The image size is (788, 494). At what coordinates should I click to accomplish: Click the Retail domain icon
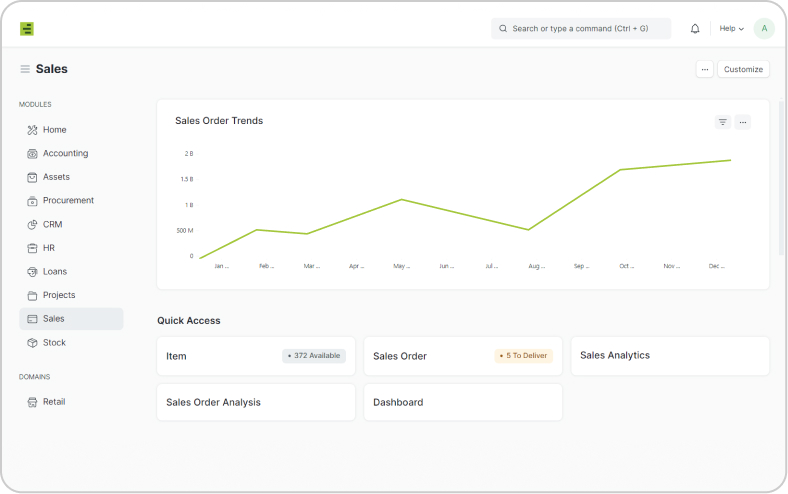pyautogui.click(x=32, y=402)
